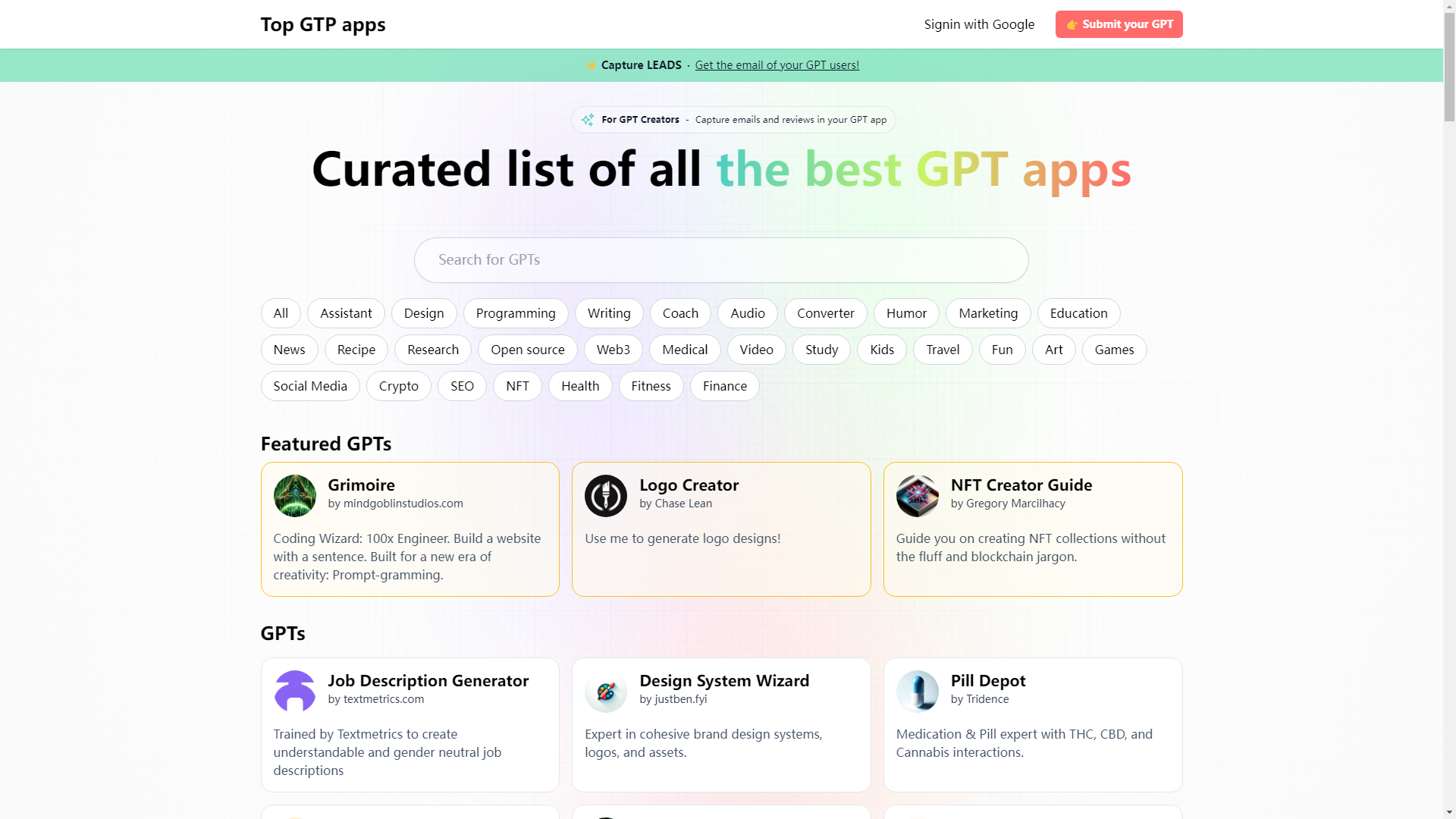Click the NFT Creator Guide avatar
This screenshot has height=819, width=1456.
(917, 496)
